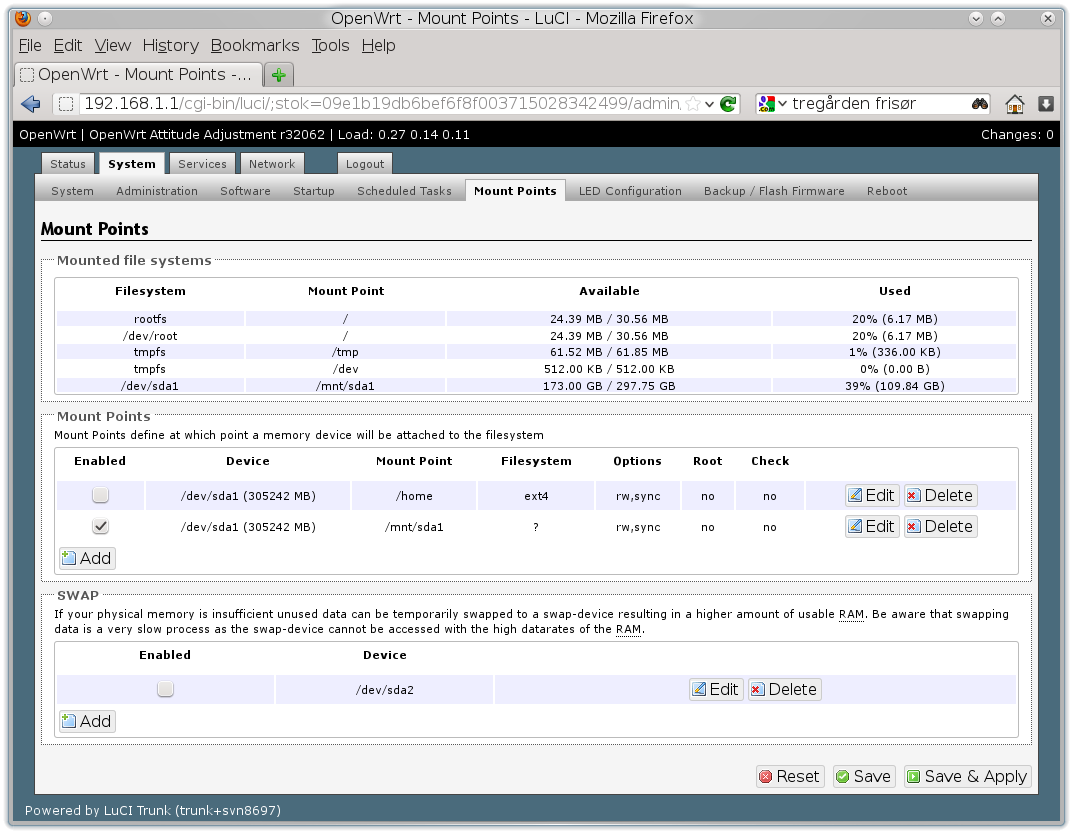Click the Firefox logo in title bar

[23, 18]
